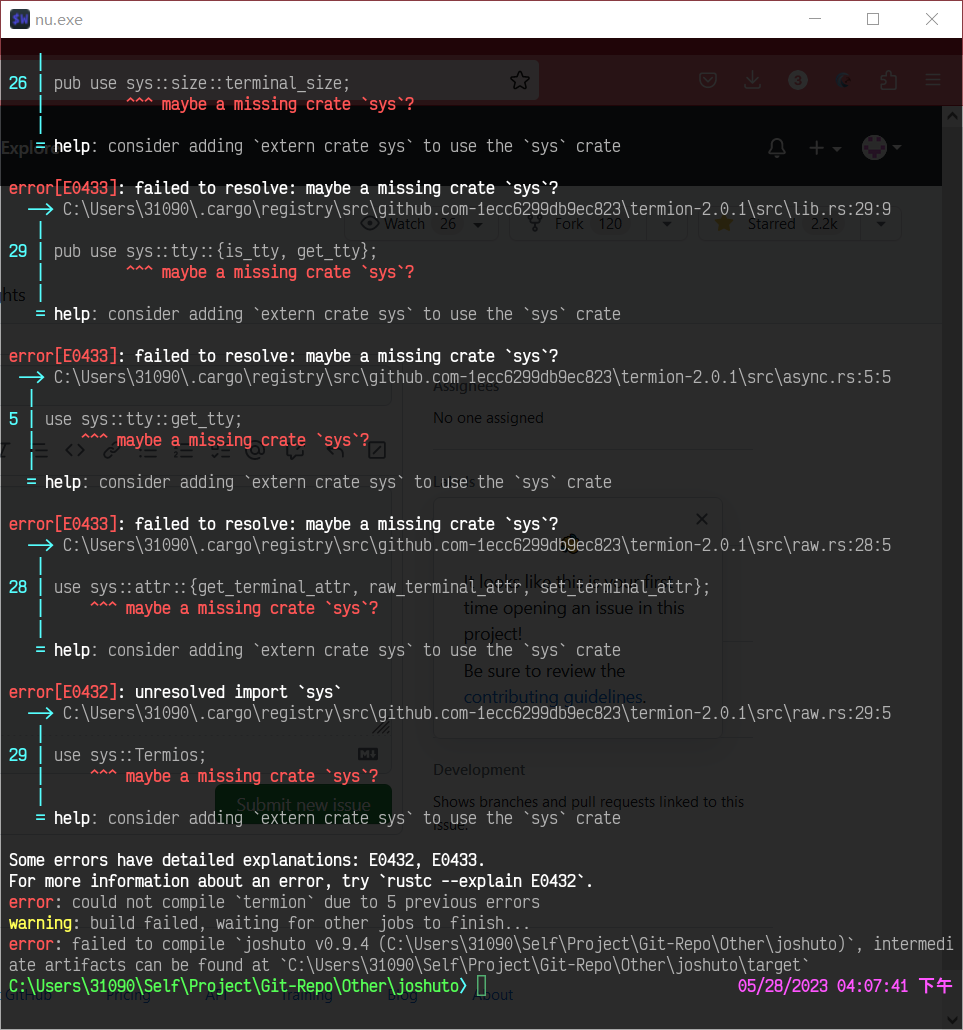Image resolution: width=963 pixels, height=1030 pixels.
Task: Open browser downloads with the download arrow icon
Action: [x=752, y=79]
